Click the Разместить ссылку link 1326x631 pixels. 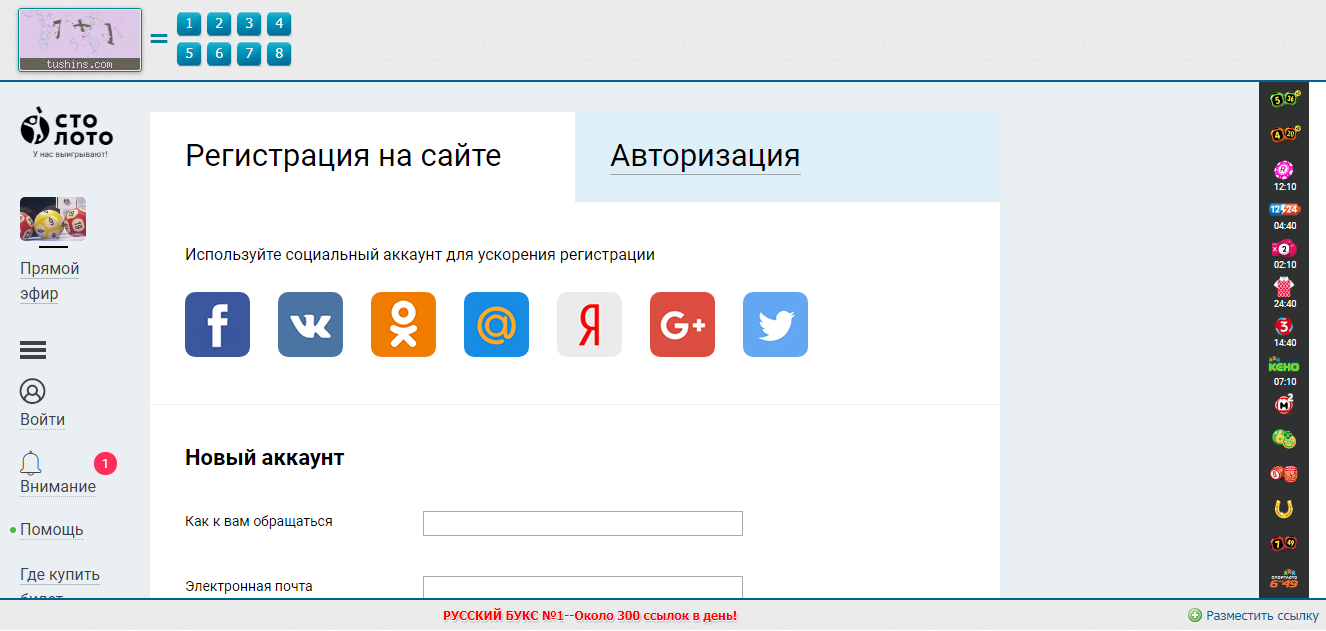click(x=1262, y=616)
